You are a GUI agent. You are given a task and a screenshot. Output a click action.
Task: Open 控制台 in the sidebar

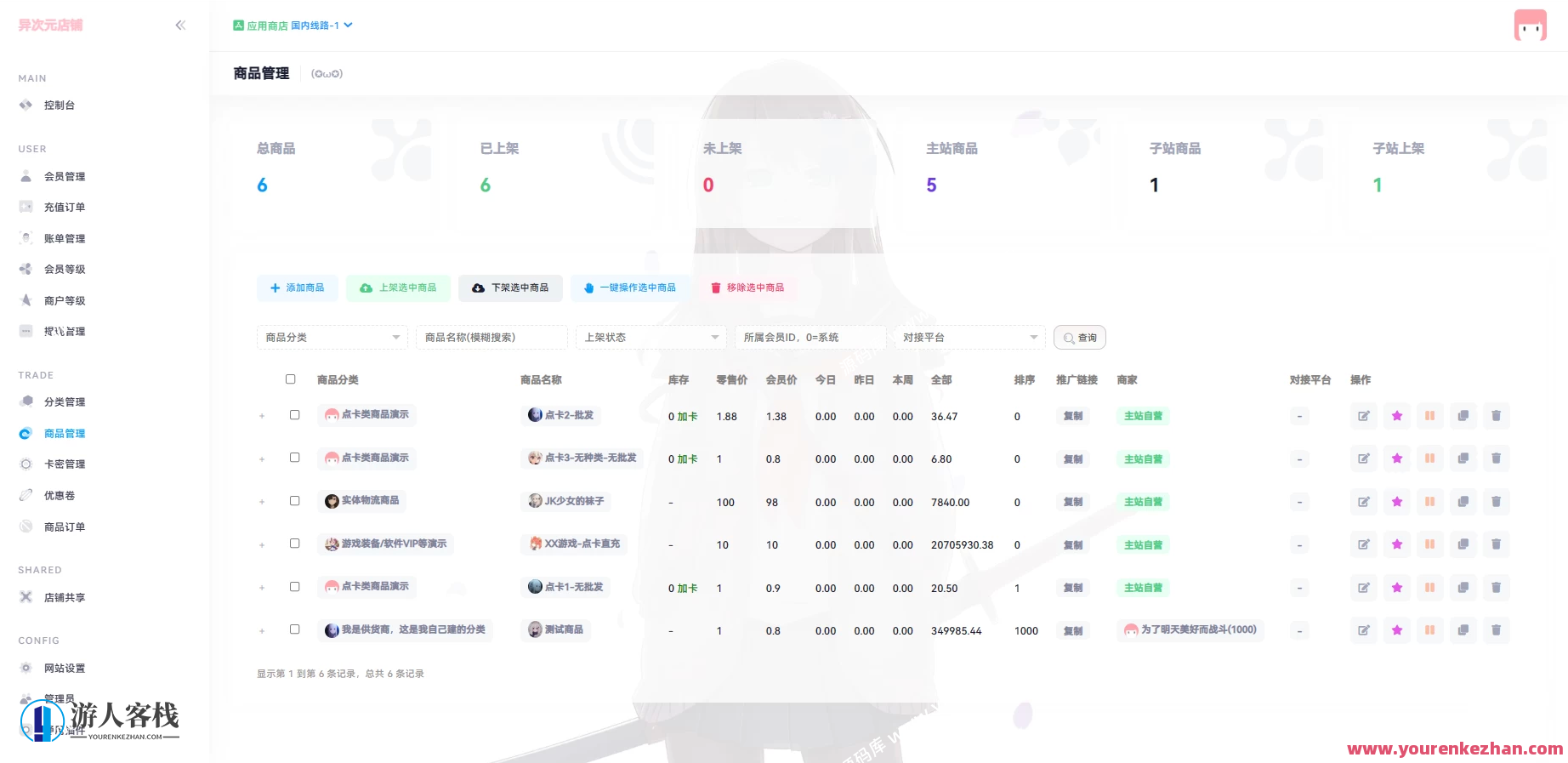point(60,105)
